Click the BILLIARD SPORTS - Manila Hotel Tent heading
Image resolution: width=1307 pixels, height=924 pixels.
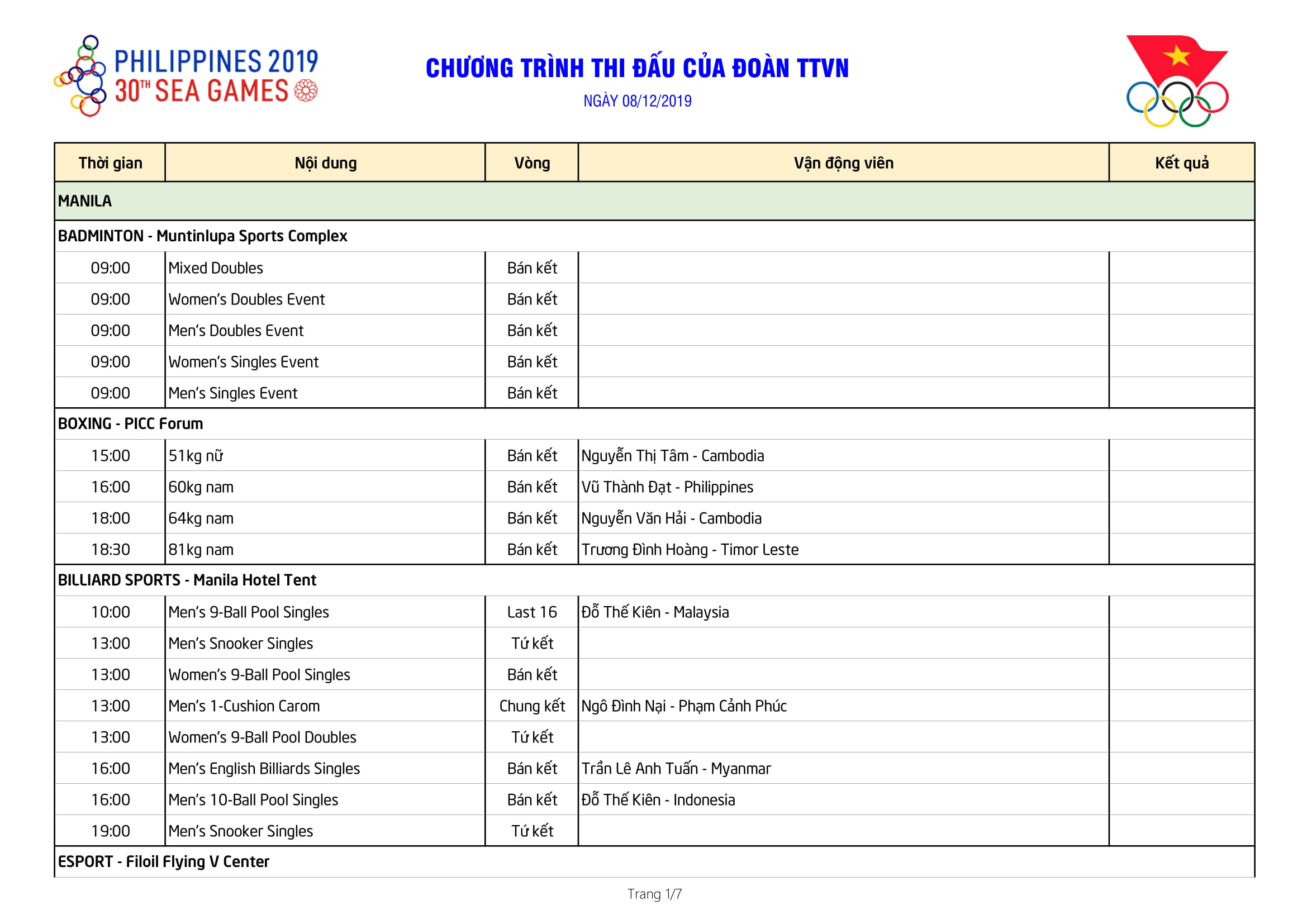click(x=187, y=580)
